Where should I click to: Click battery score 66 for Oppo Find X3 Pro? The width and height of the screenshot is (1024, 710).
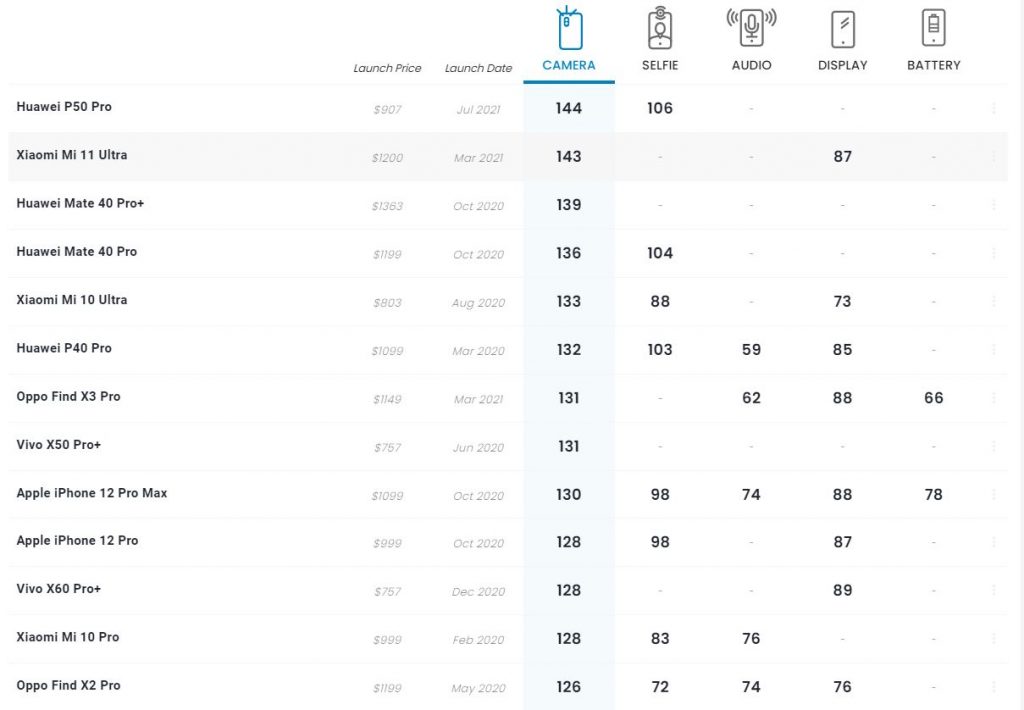tap(933, 398)
